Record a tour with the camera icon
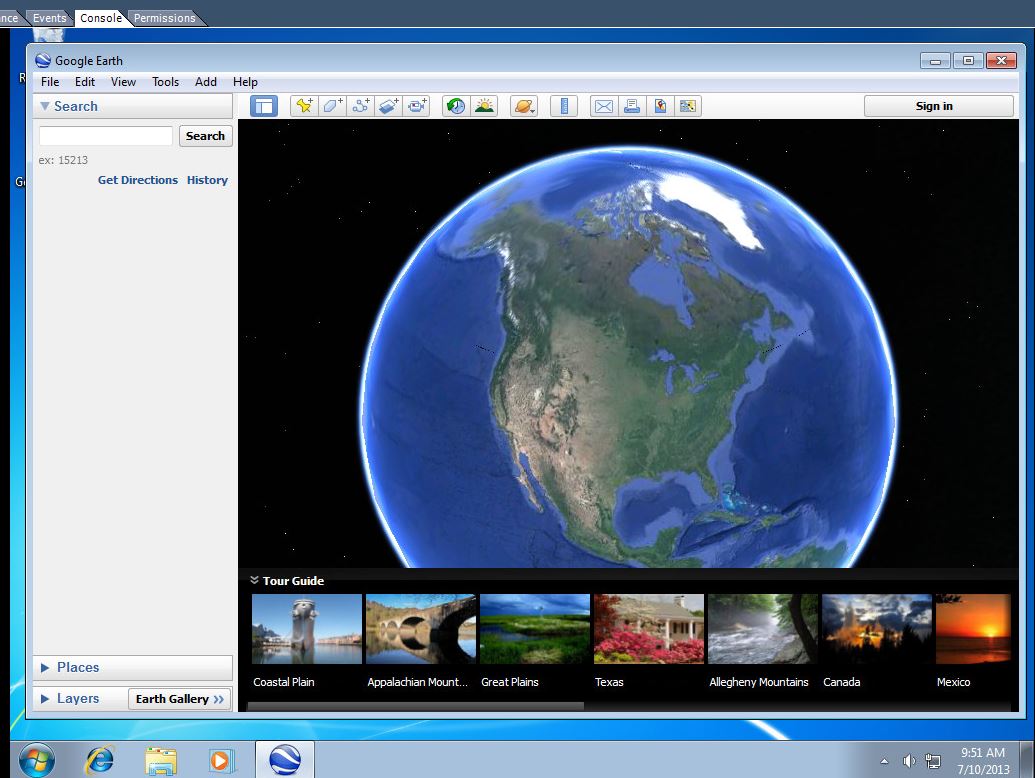 (417, 106)
